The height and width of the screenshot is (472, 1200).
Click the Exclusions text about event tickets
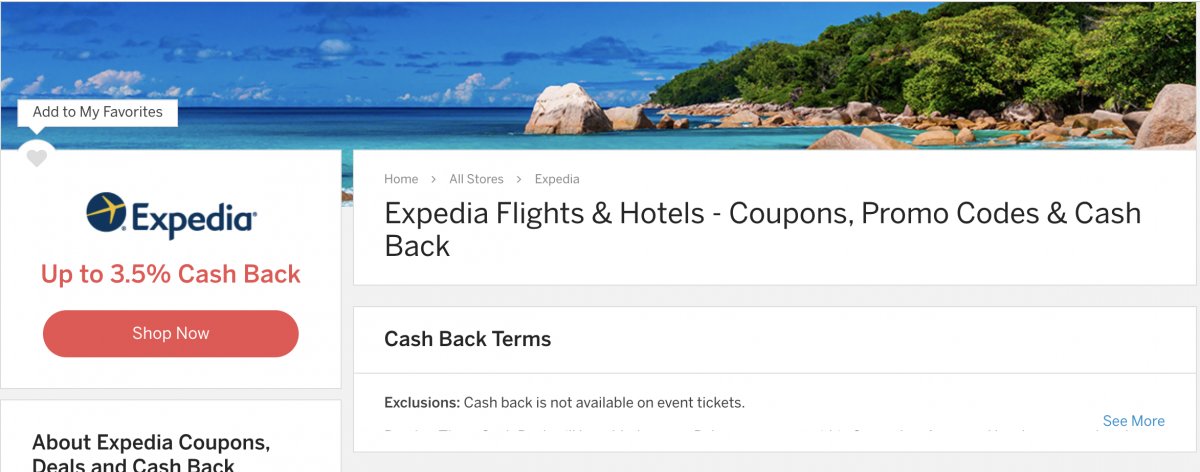(x=564, y=403)
